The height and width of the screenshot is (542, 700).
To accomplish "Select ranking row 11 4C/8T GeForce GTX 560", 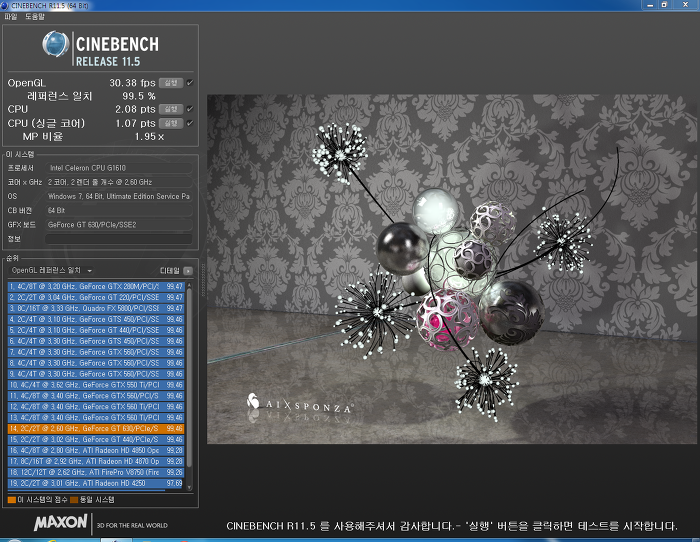I will (96, 396).
